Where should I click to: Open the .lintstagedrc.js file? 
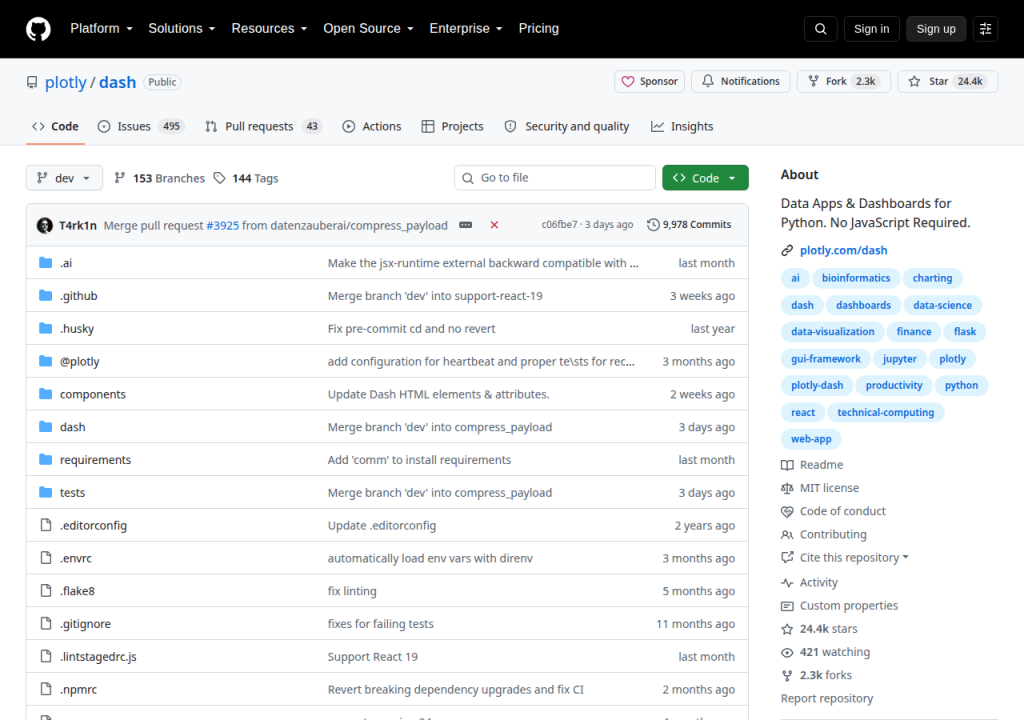(98, 657)
